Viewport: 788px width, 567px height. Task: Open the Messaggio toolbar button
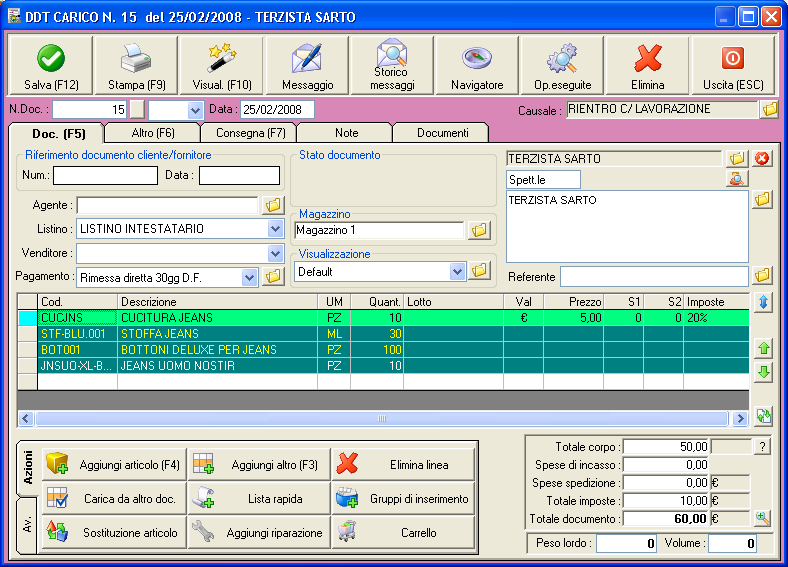point(307,59)
